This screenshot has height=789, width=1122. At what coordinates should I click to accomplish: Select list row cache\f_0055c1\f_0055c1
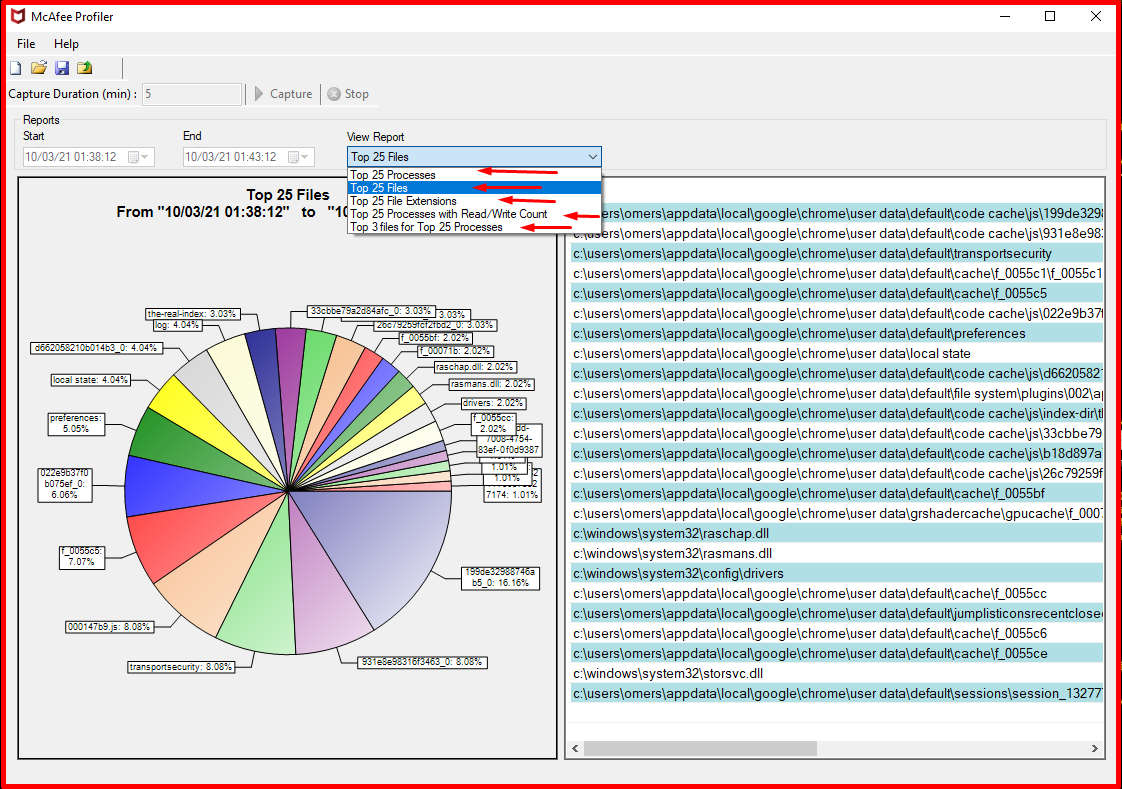836,273
